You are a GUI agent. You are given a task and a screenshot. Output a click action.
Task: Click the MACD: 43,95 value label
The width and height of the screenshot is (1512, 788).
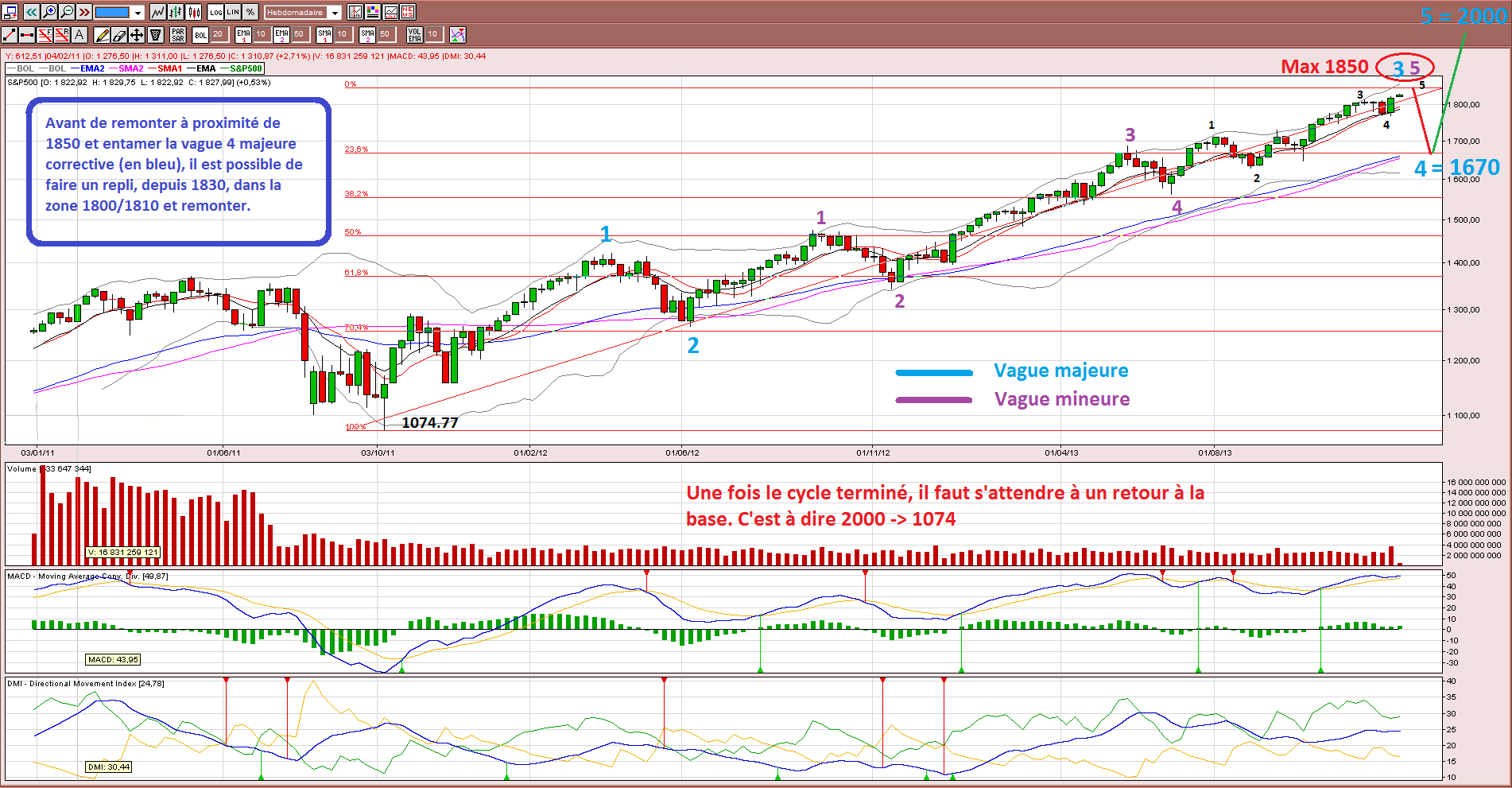(113, 660)
